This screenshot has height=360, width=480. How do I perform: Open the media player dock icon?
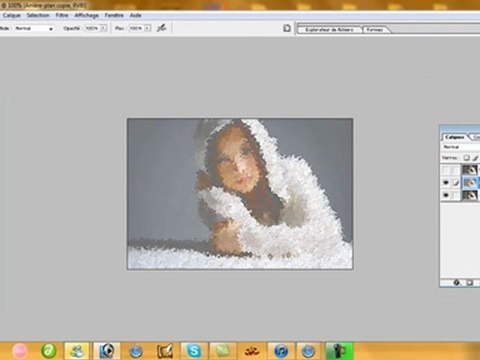pos(107,351)
